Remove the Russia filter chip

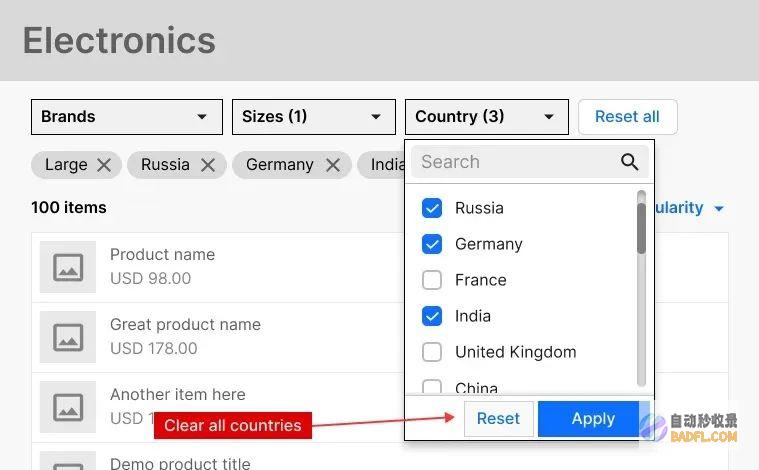(x=208, y=165)
